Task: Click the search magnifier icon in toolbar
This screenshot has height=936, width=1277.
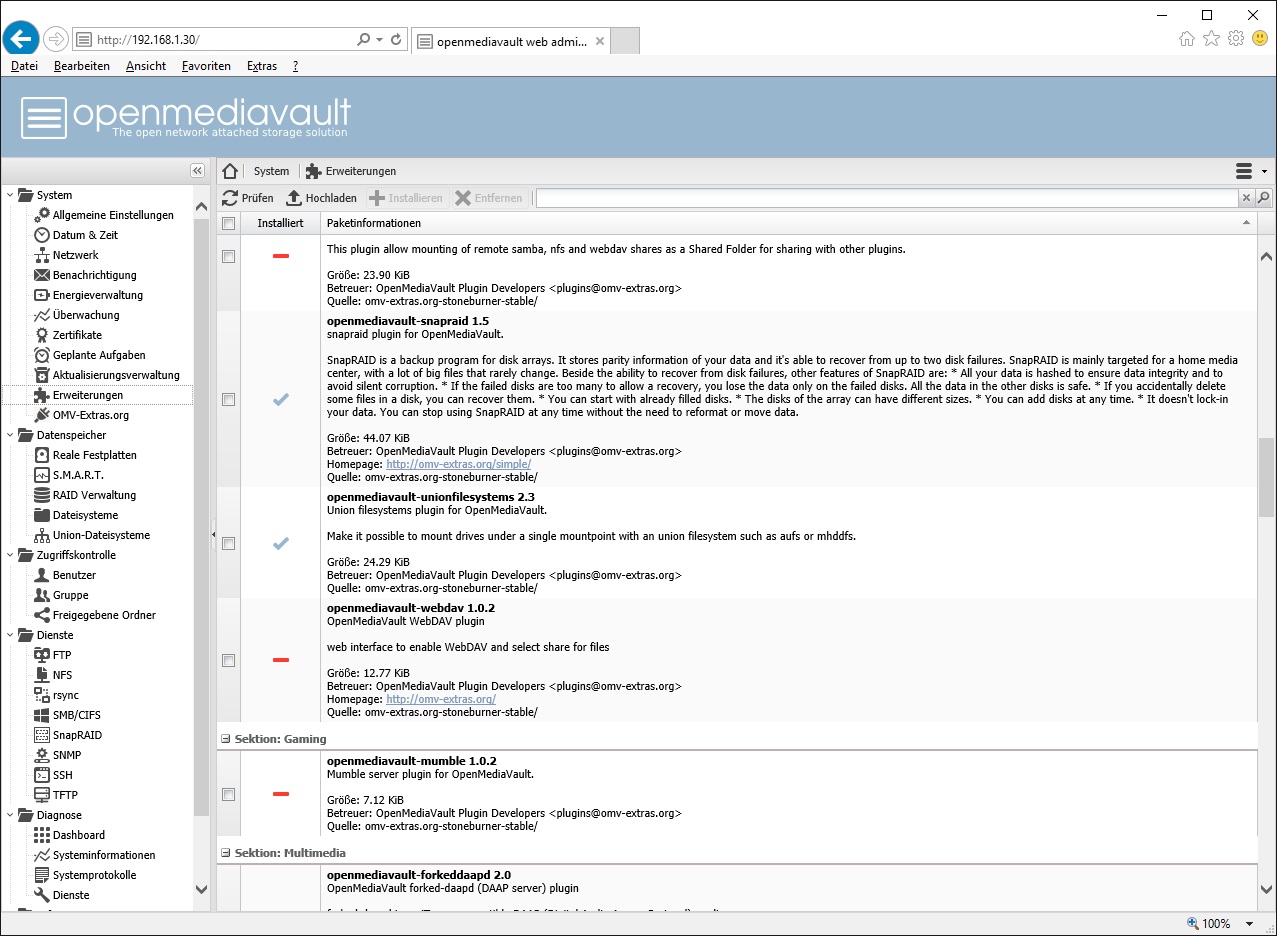Action: [1264, 198]
